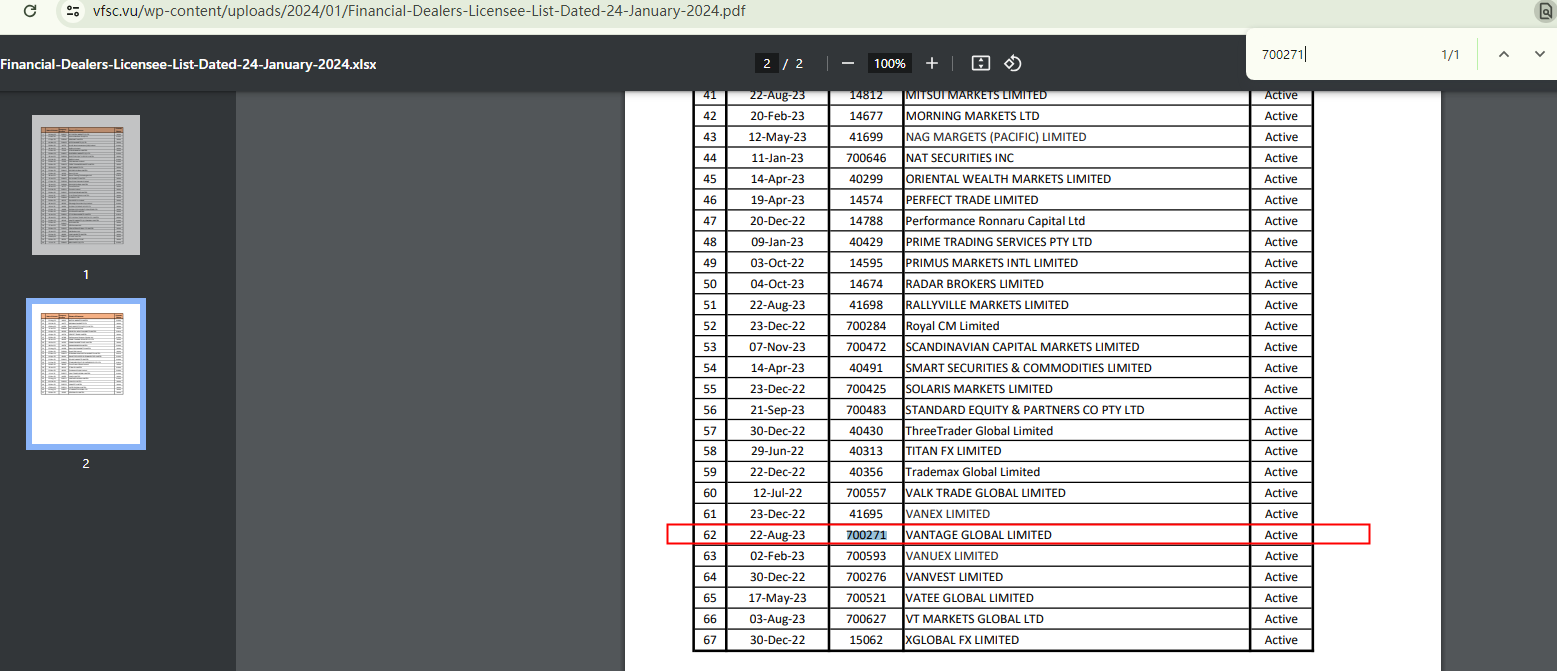This screenshot has height=671, width=1557.
Task: Rotate the PDF counterclockwise
Action: (1012, 63)
